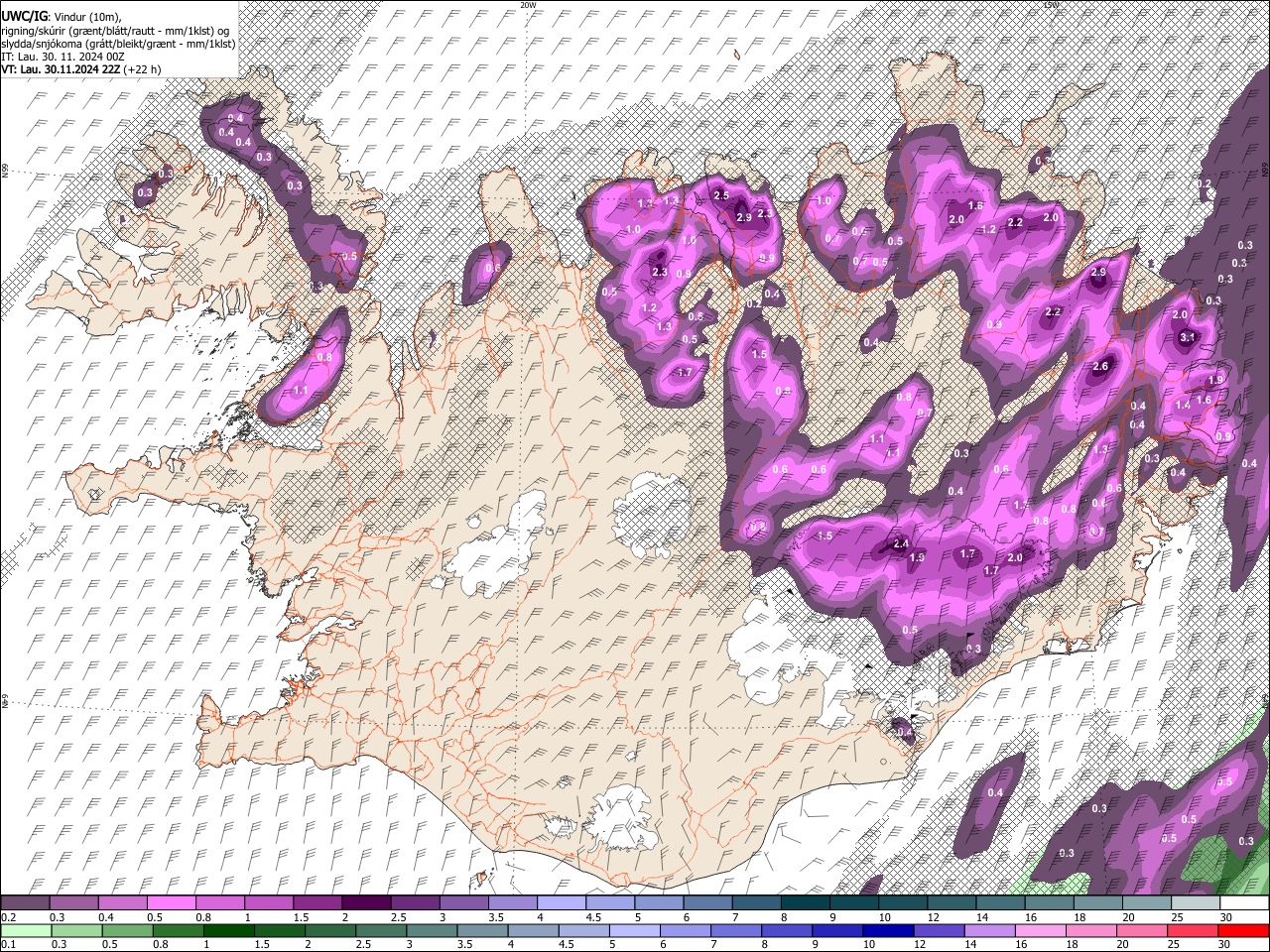Pick the gray-teal 18 swatch in purple-to-gray legend row
Image resolution: width=1270 pixels, height=952 pixels.
coord(1097,903)
